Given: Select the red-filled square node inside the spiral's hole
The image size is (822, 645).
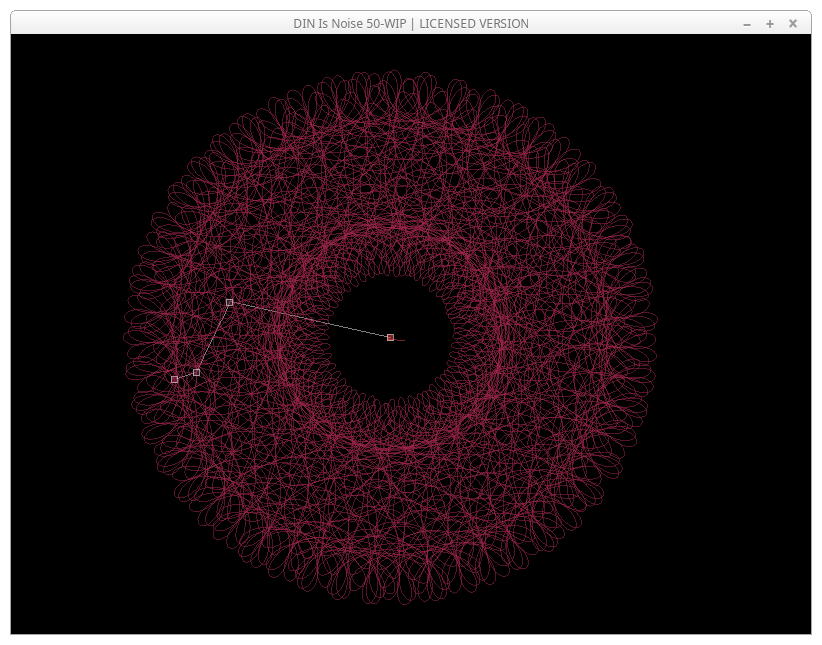Looking at the screenshot, I should point(390,337).
